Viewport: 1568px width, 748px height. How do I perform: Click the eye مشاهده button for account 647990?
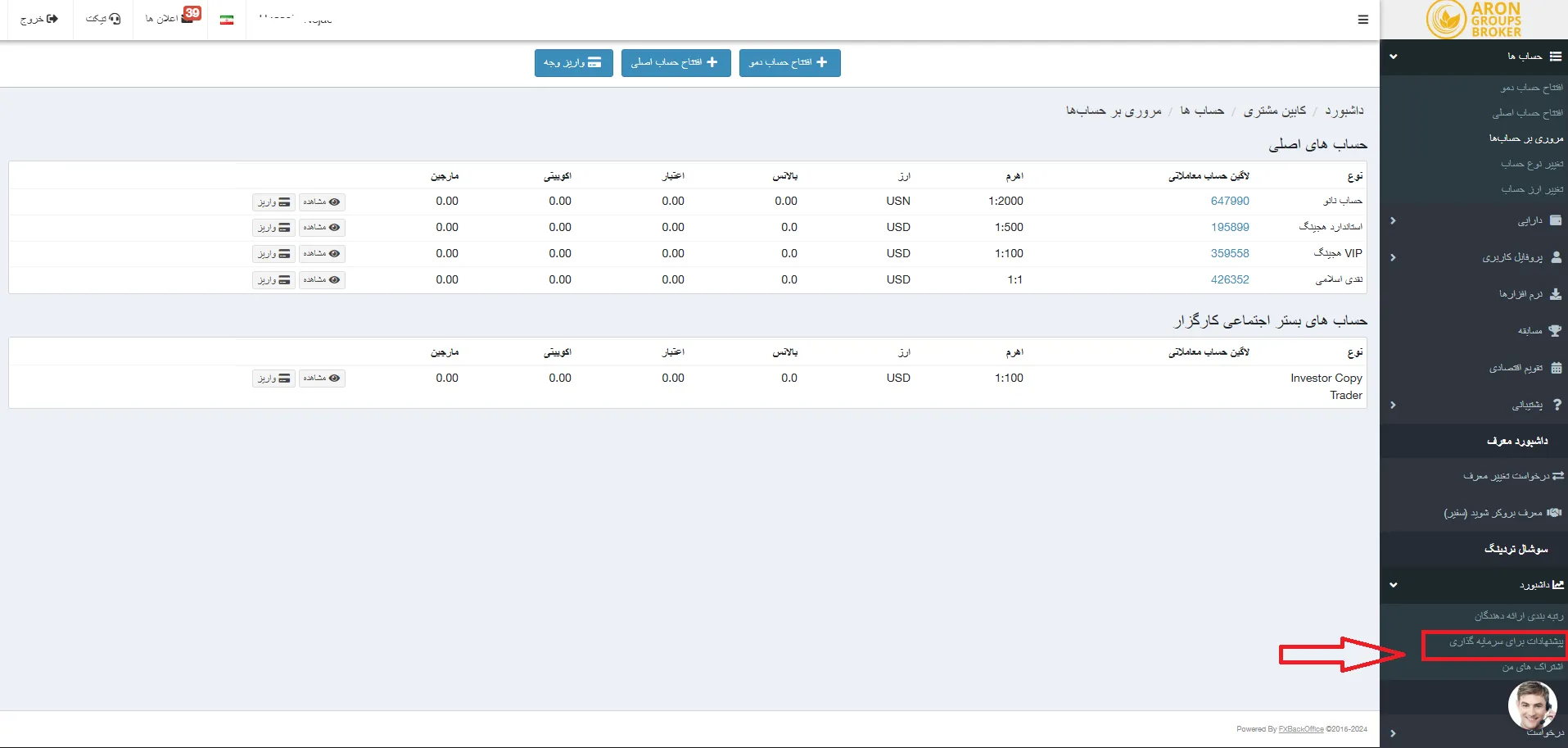click(x=322, y=202)
